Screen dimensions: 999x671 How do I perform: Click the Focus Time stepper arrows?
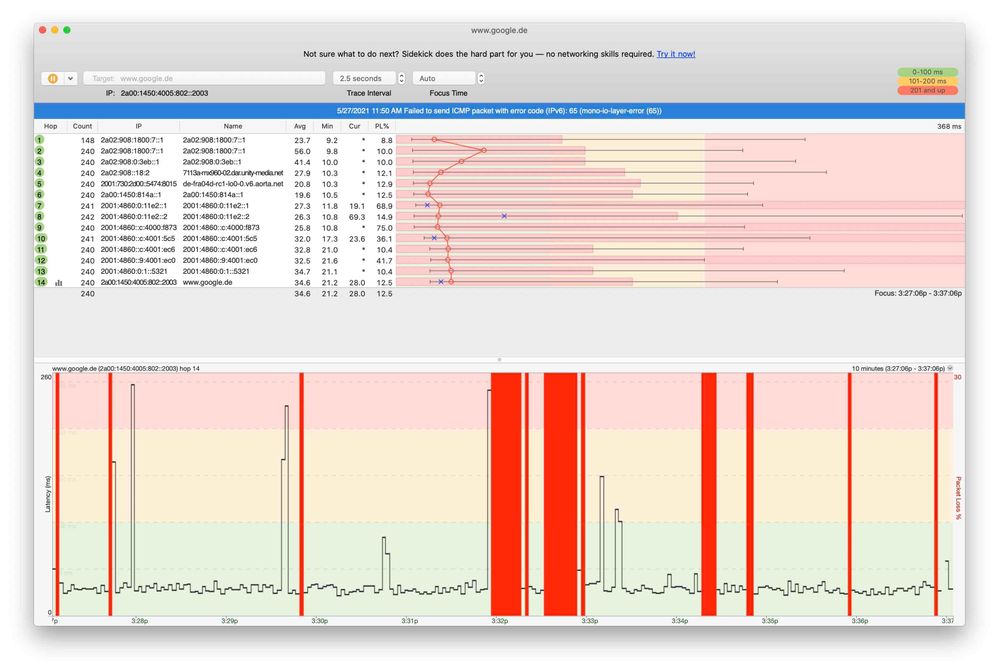[x=481, y=78]
